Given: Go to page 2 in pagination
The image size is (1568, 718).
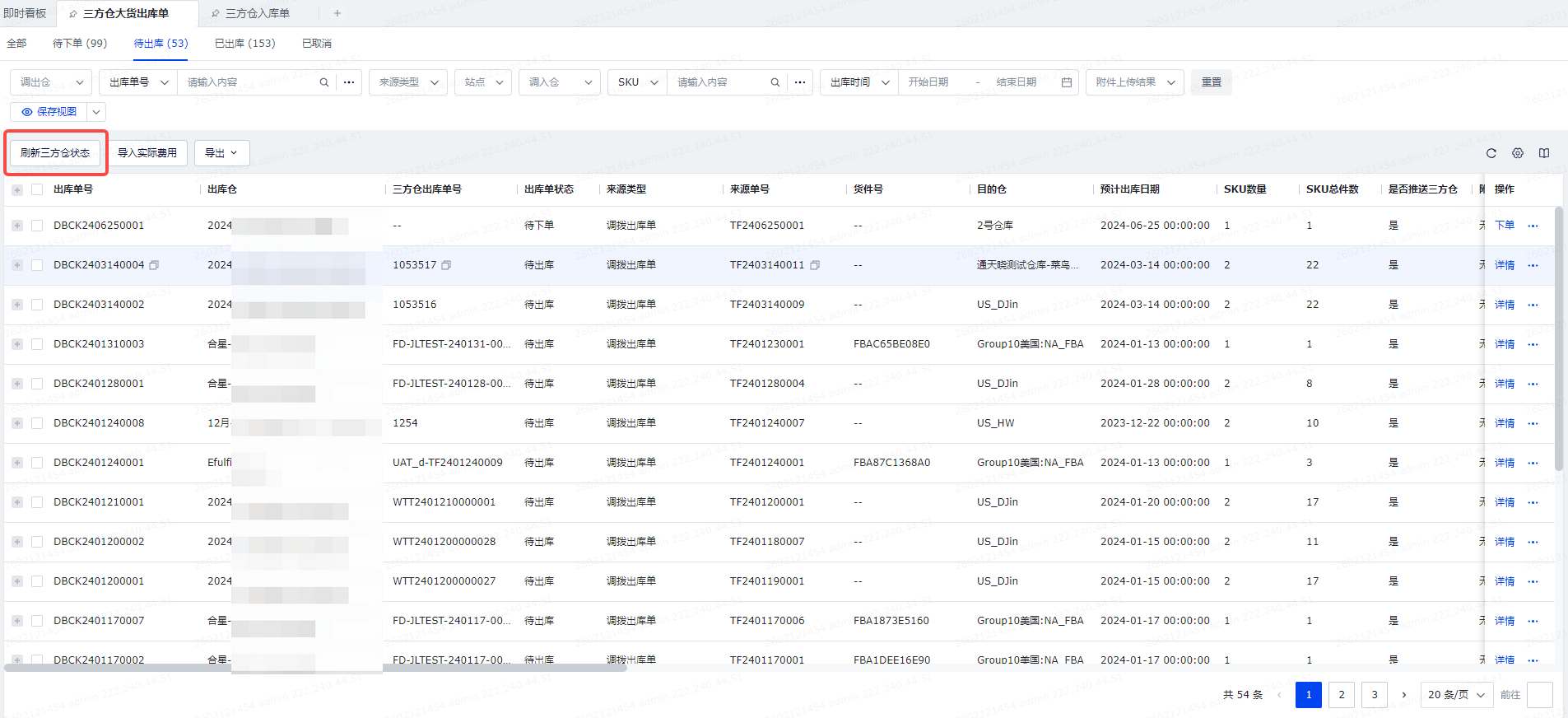Looking at the screenshot, I should 1341,695.
